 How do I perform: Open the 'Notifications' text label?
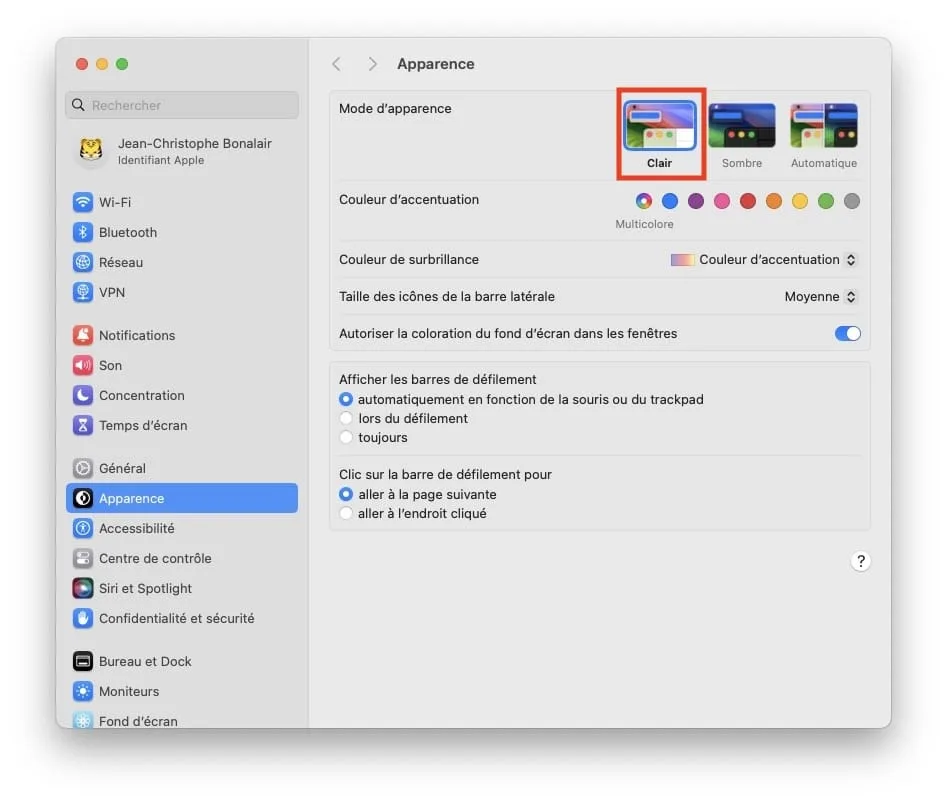(137, 336)
